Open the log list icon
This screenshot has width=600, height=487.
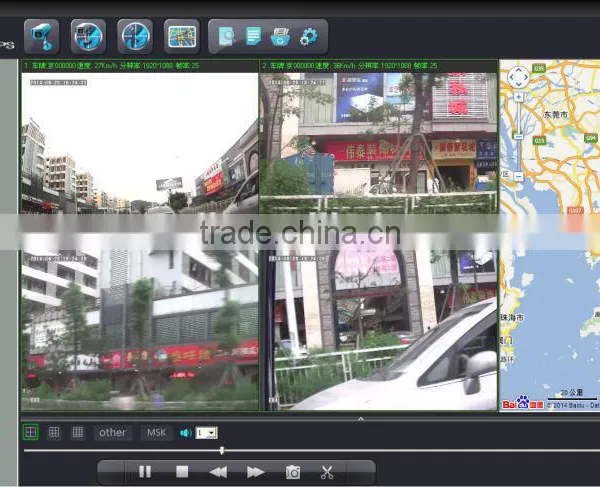coord(254,36)
